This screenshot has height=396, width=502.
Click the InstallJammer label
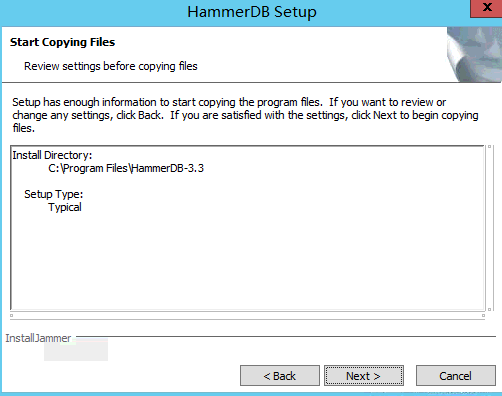coord(38,338)
